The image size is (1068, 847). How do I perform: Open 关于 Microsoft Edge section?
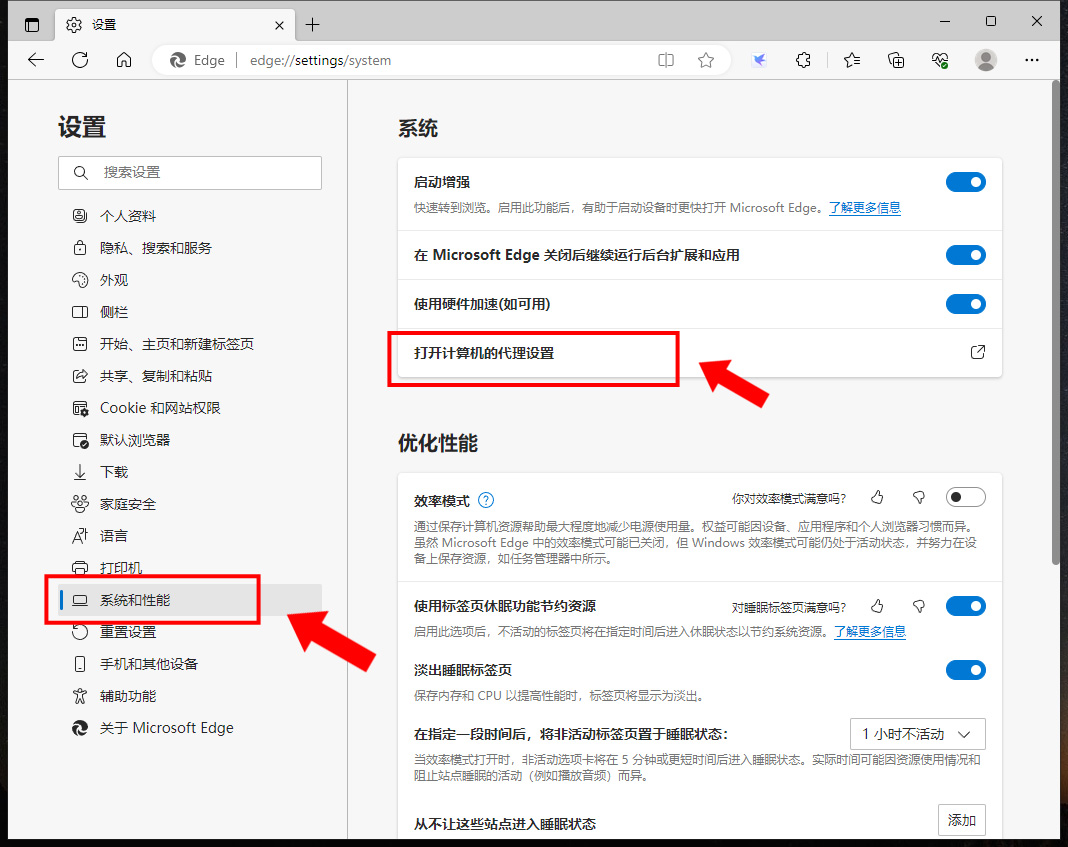point(189,728)
